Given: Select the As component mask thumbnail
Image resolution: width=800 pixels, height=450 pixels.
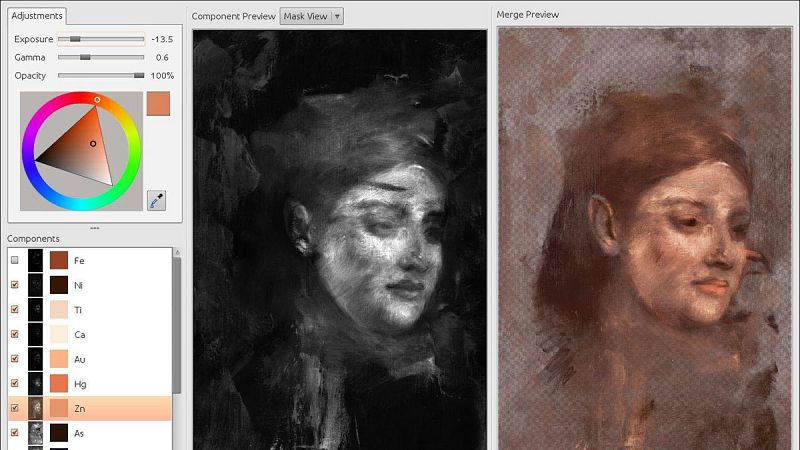Looking at the screenshot, I should tap(35, 433).
